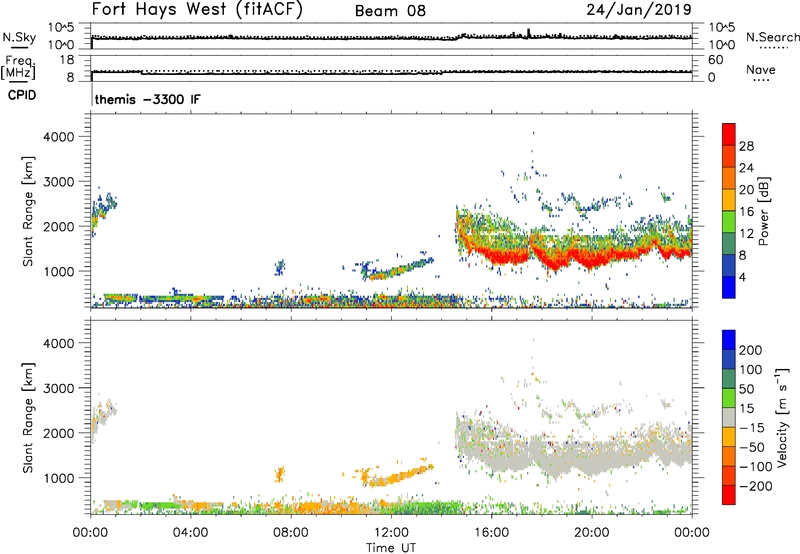Click "Slant Range [km]" label of velocity panel
Screen dimensions: 800x554
[28, 418]
